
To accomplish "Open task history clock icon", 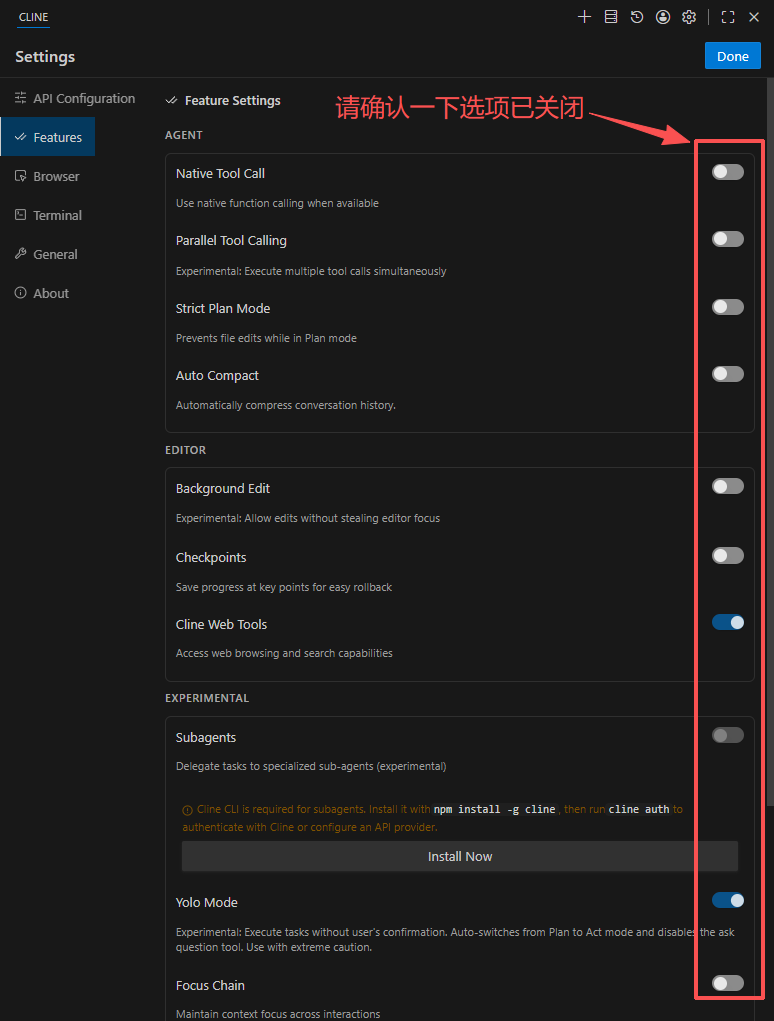I will 637,17.
